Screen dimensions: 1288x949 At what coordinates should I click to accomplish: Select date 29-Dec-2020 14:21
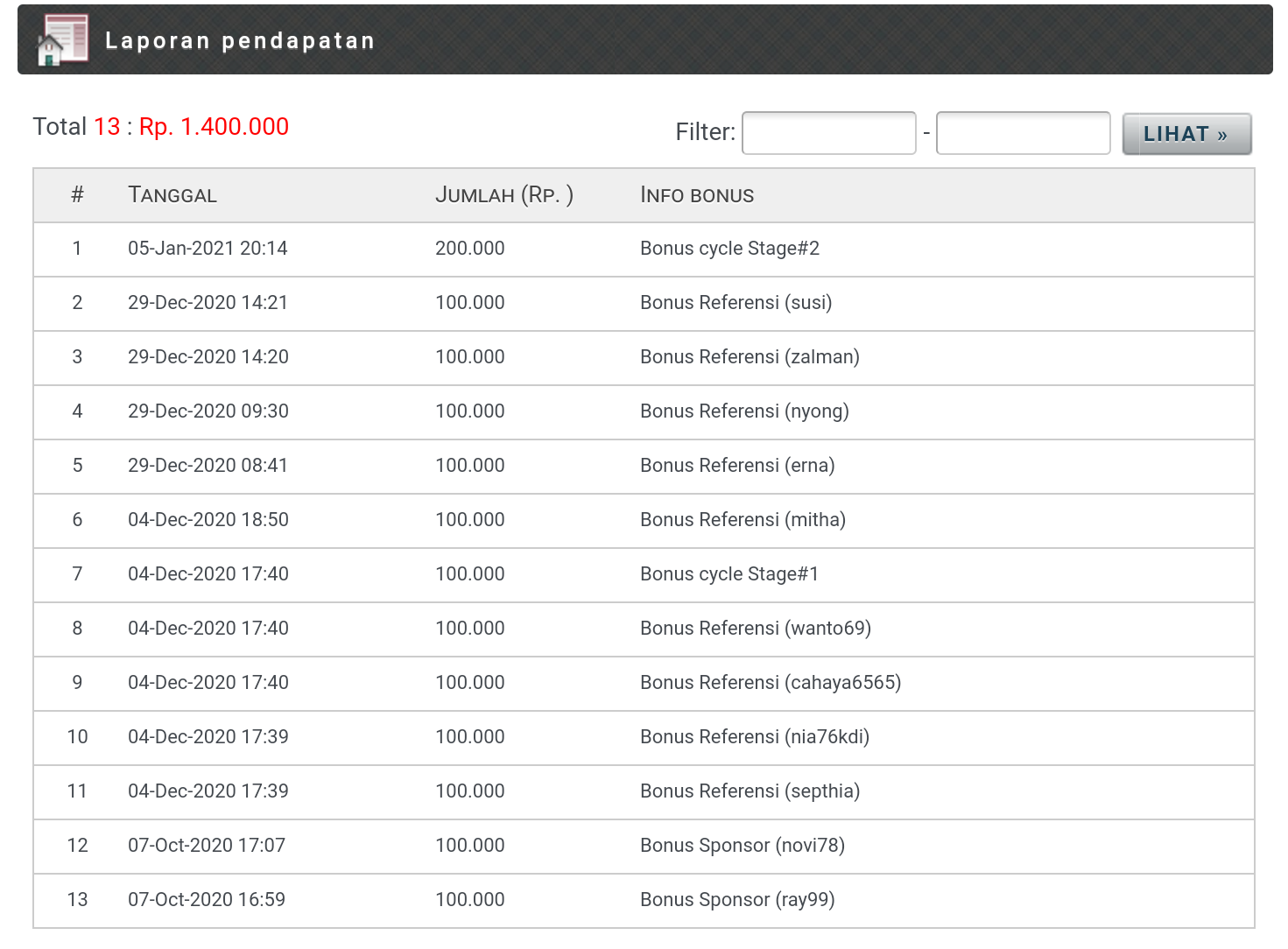(x=208, y=303)
